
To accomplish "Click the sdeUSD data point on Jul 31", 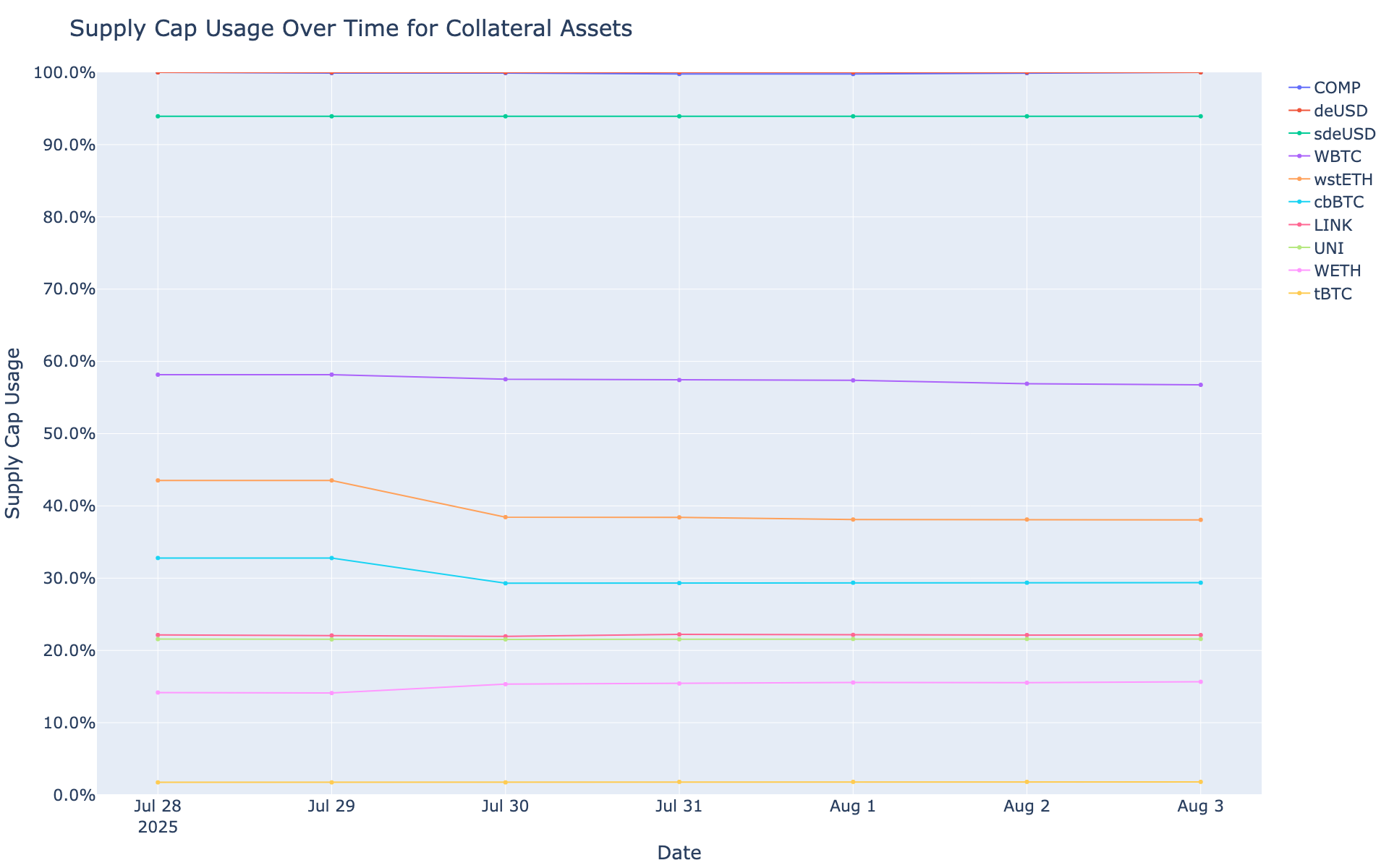I will coord(679,116).
